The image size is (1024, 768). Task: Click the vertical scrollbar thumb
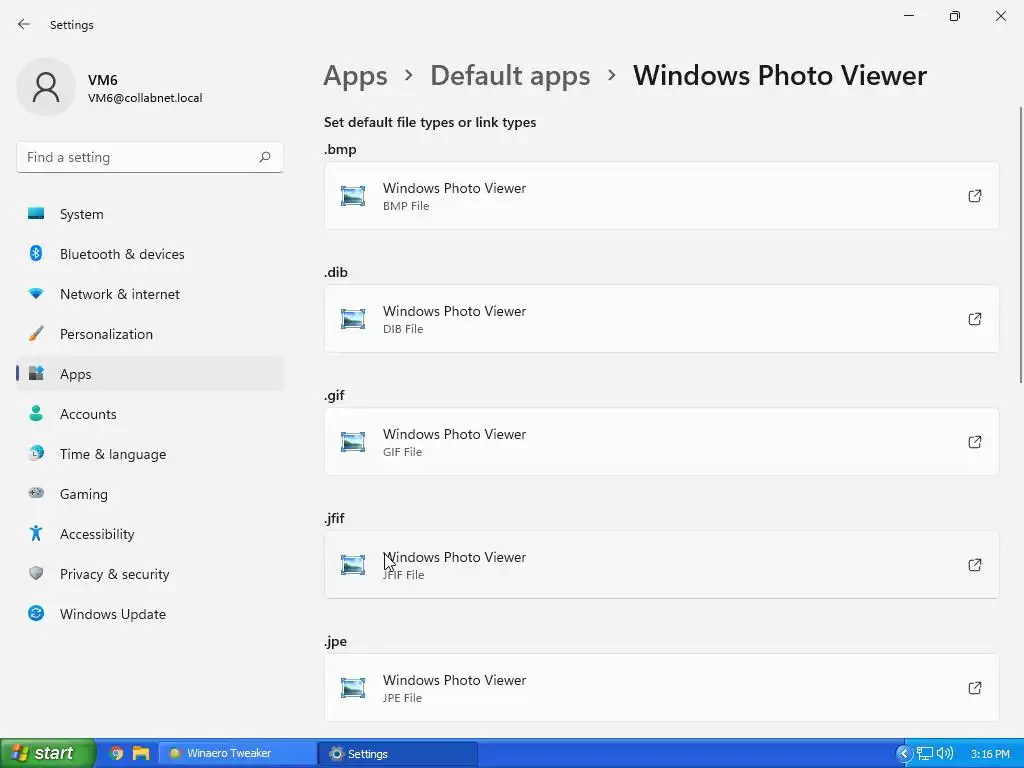pyautogui.click(x=1021, y=245)
